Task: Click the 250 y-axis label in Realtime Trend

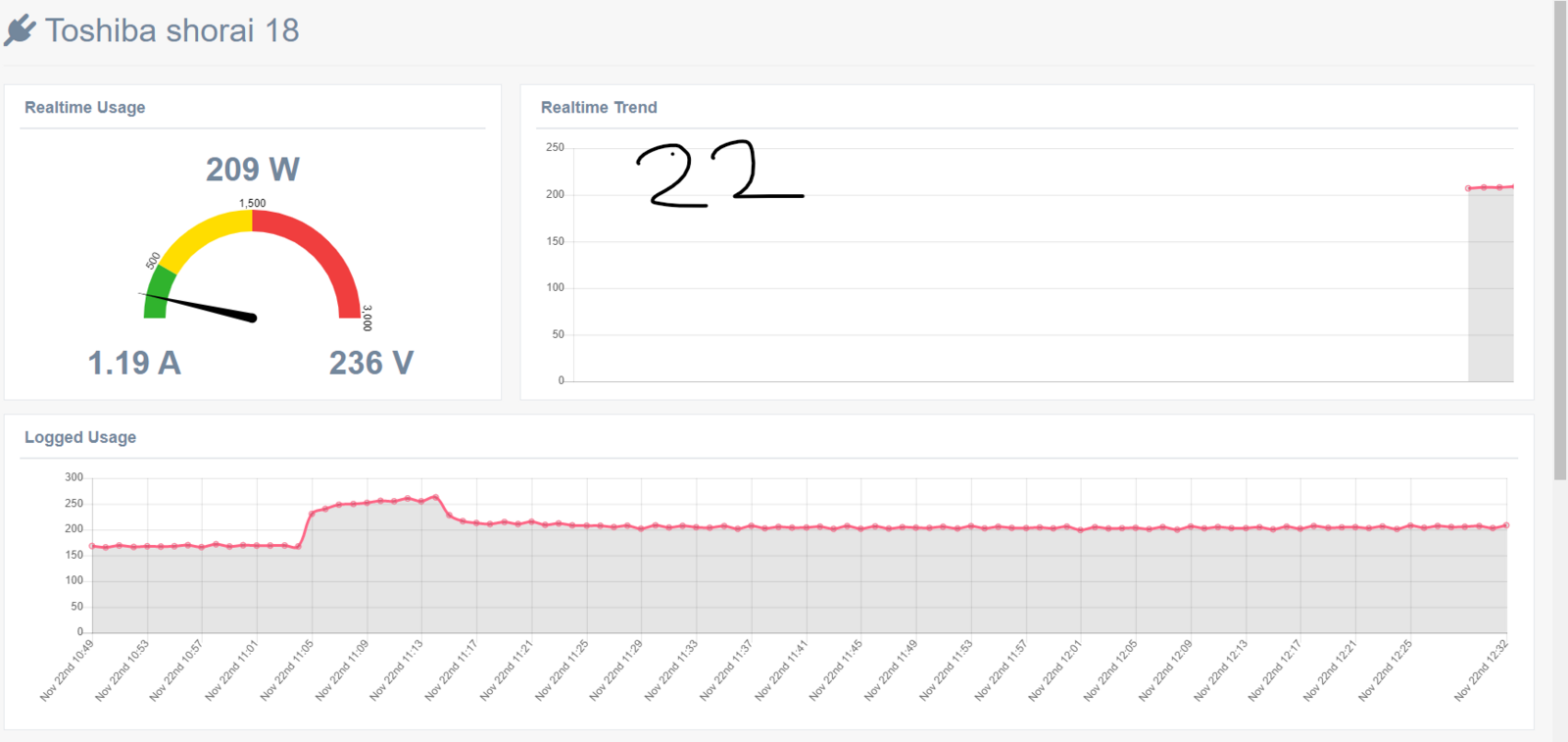Action: 556,147
